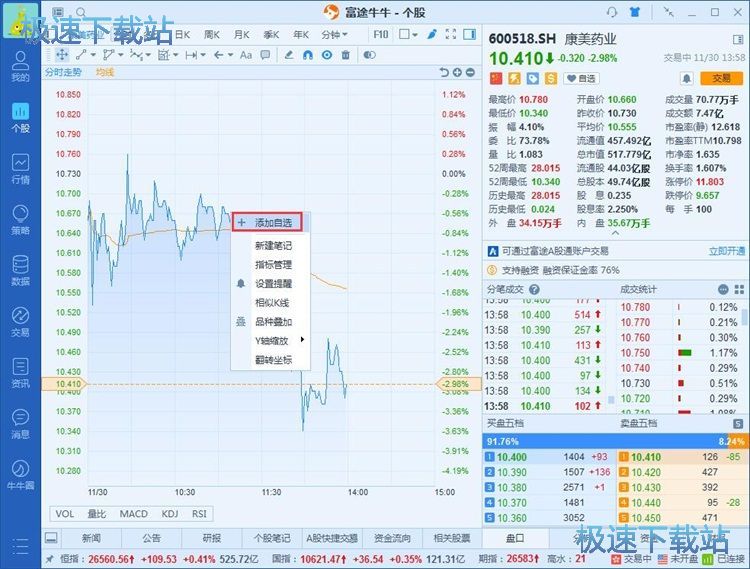Image resolution: width=750 pixels, height=569 pixels.
Task: Select the comment bubble annotation tool
Action: coord(265,55)
